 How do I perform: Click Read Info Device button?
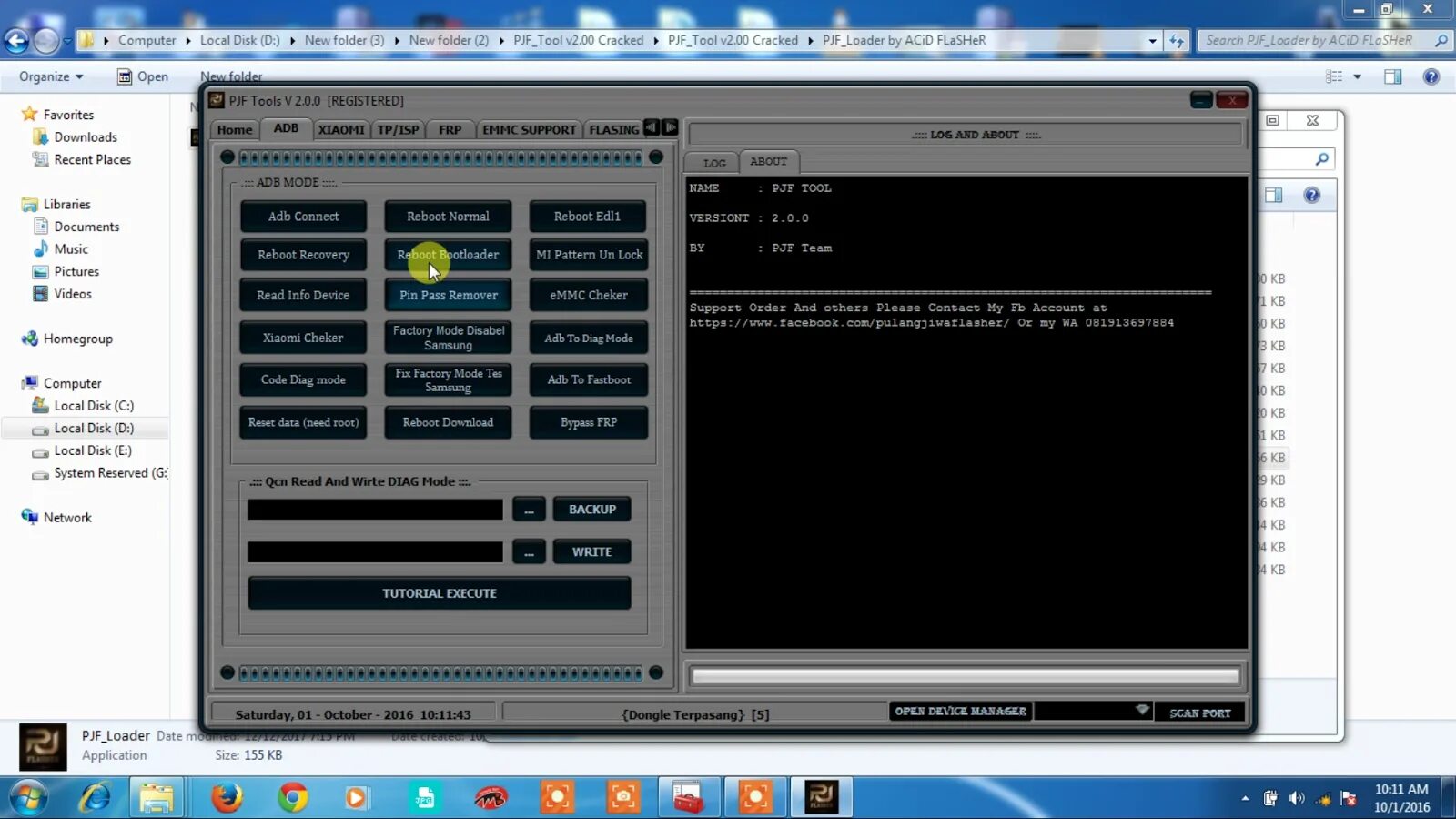[x=303, y=295]
